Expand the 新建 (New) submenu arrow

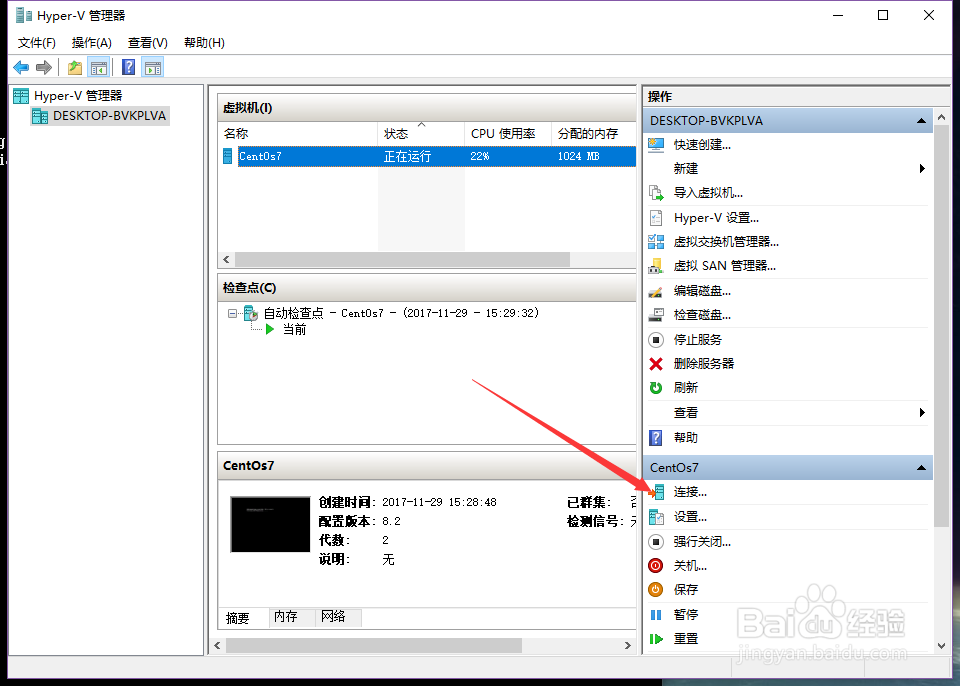[922, 168]
